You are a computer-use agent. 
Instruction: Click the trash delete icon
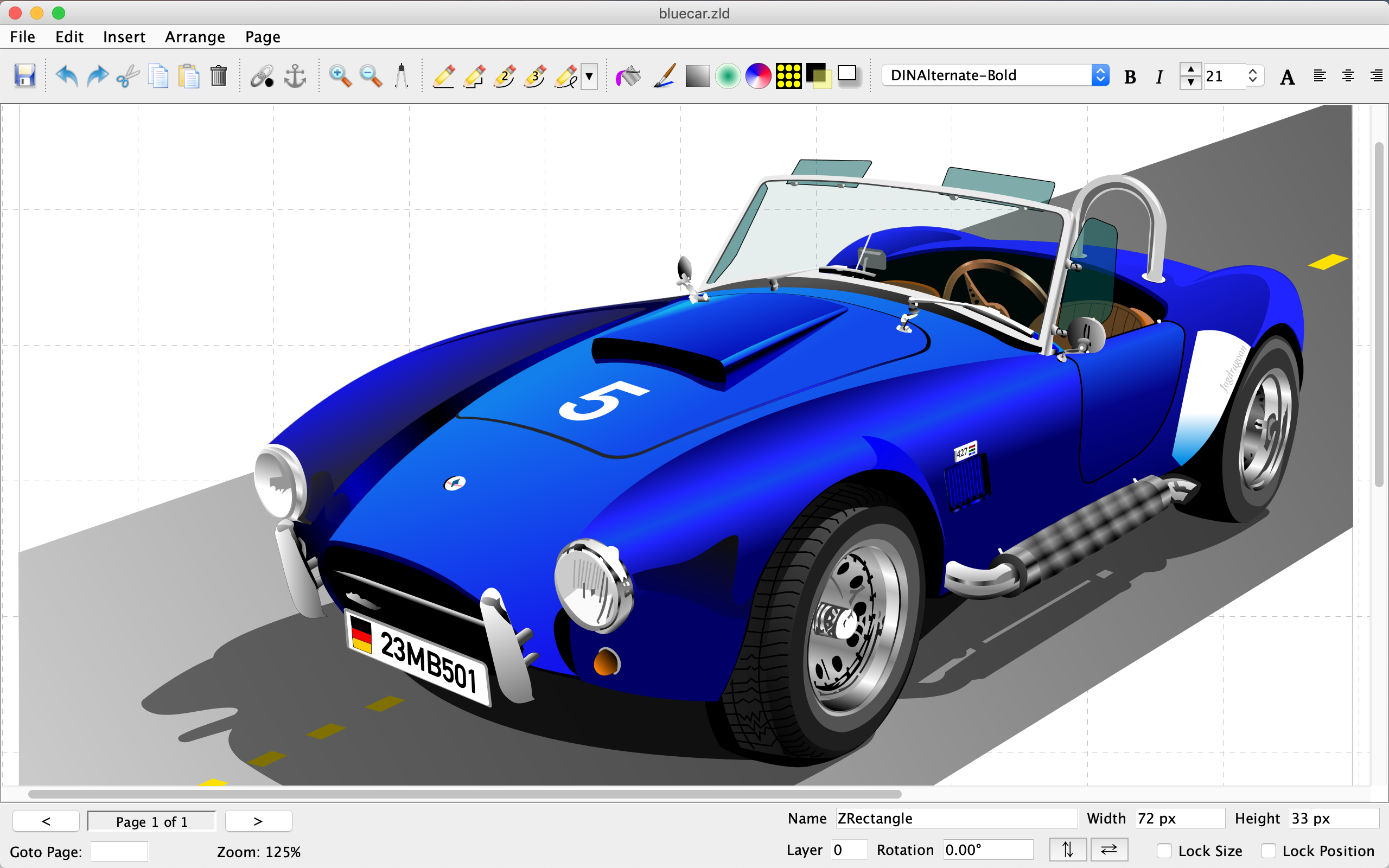pos(219,76)
